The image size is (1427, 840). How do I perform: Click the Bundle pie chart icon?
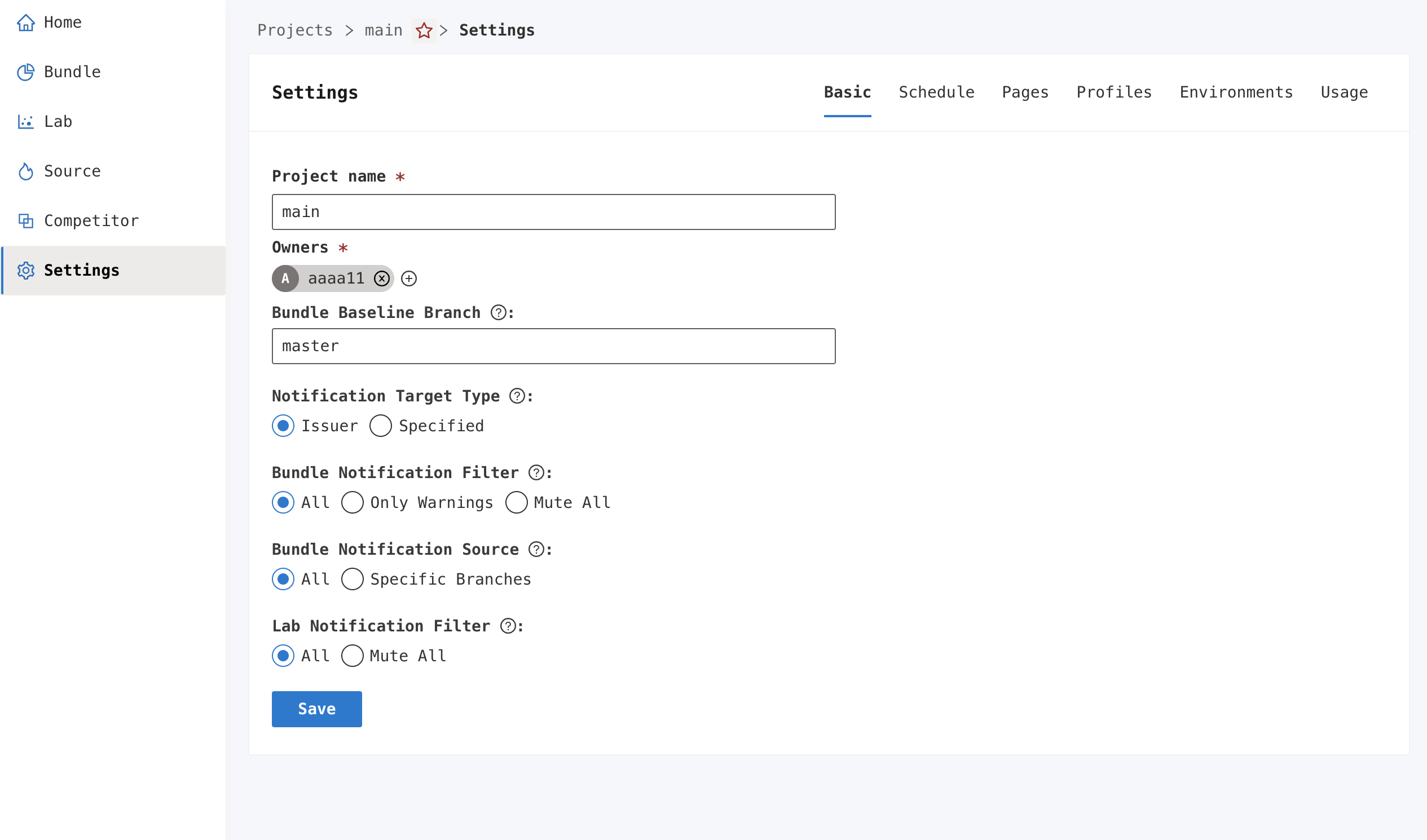[x=25, y=72]
